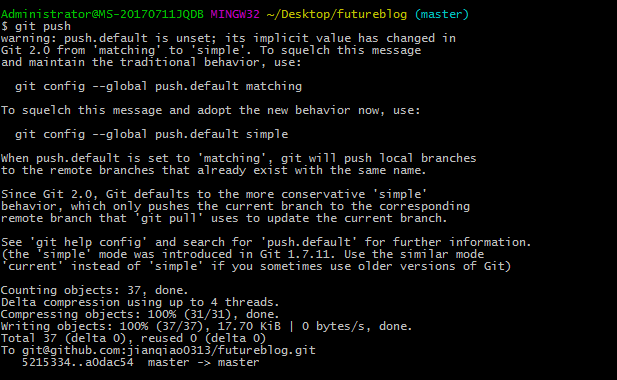Click 'When push.default is set to matching' line
This screenshot has height=380, width=617.
point(238,158)
